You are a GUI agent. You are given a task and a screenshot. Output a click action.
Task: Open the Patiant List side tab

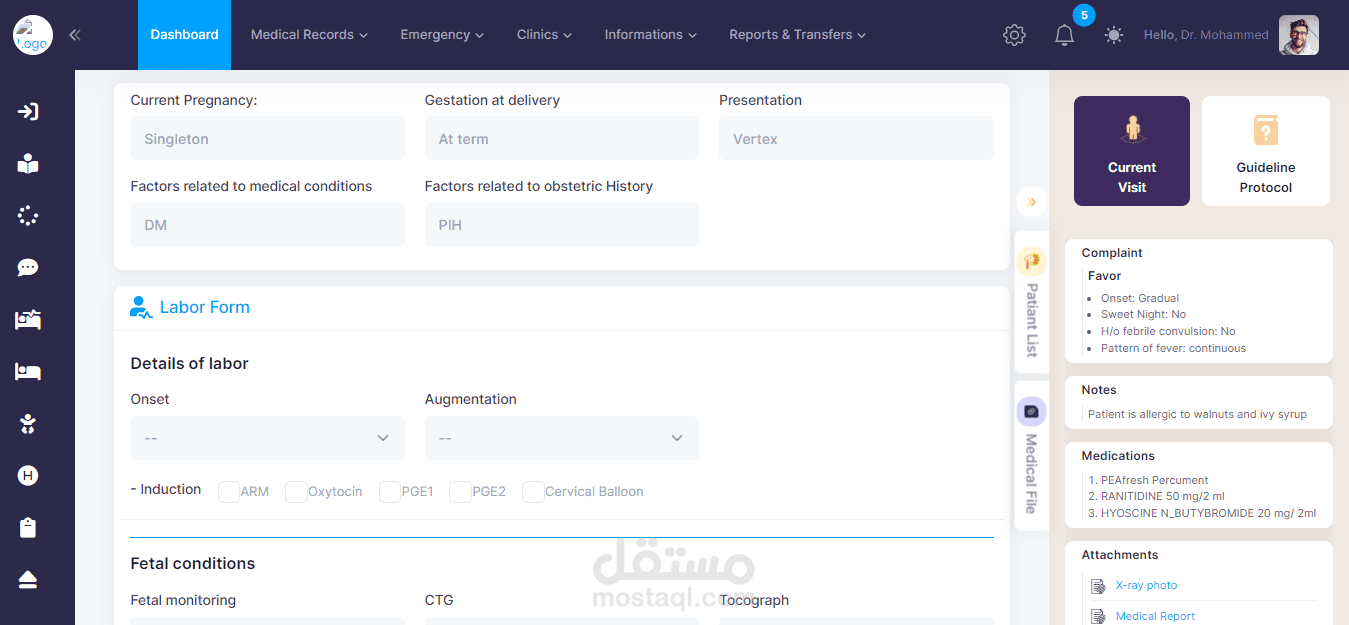(x=1031, y=302)
